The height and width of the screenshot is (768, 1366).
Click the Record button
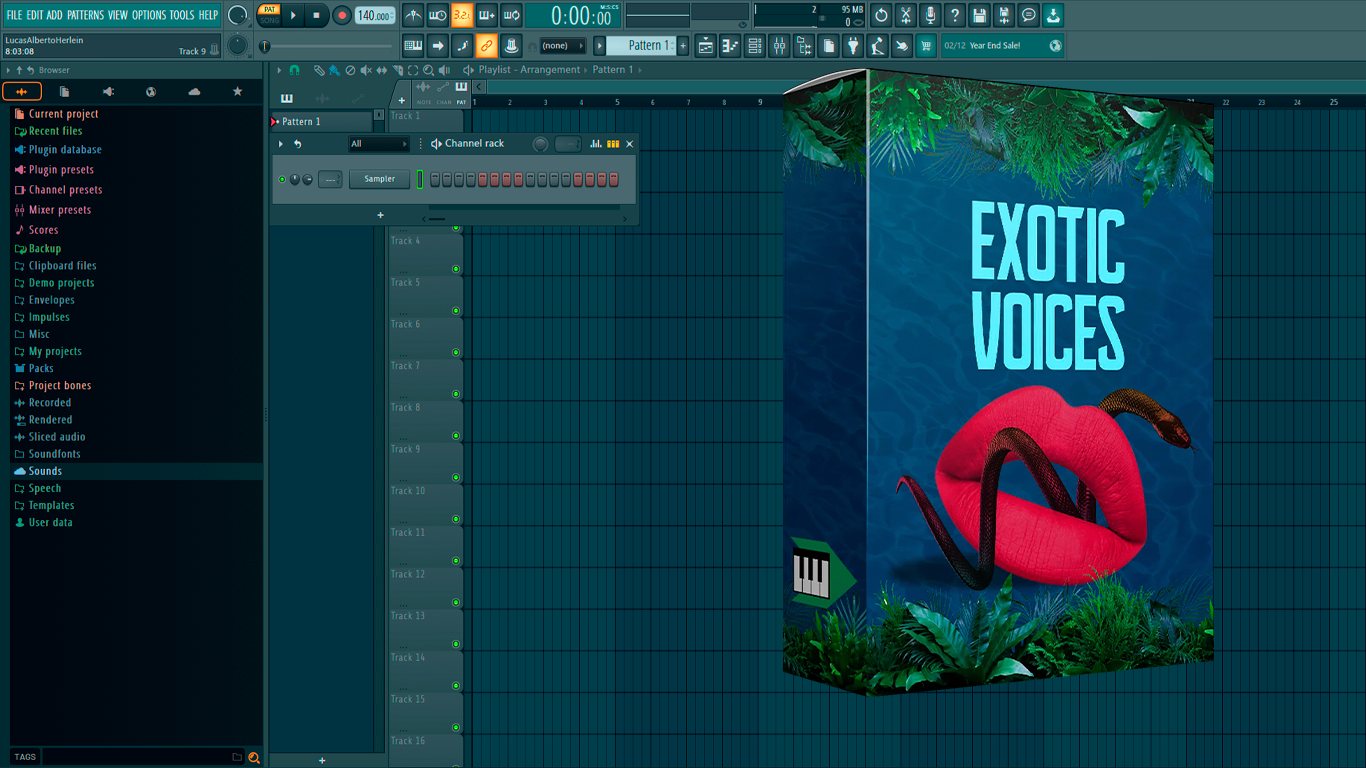click(x=342, y=15)
